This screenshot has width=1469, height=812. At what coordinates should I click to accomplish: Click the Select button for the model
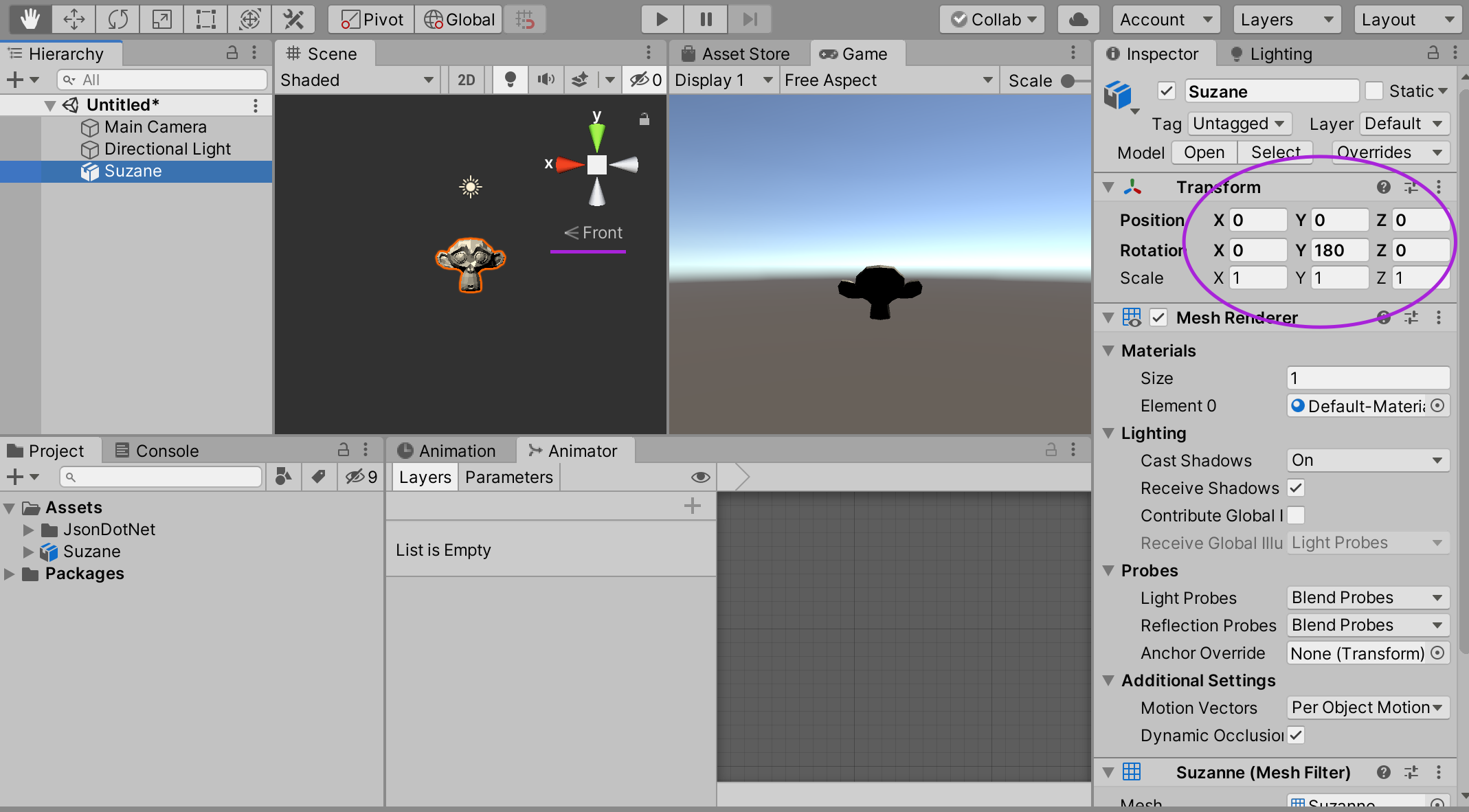coord(1275,152)
